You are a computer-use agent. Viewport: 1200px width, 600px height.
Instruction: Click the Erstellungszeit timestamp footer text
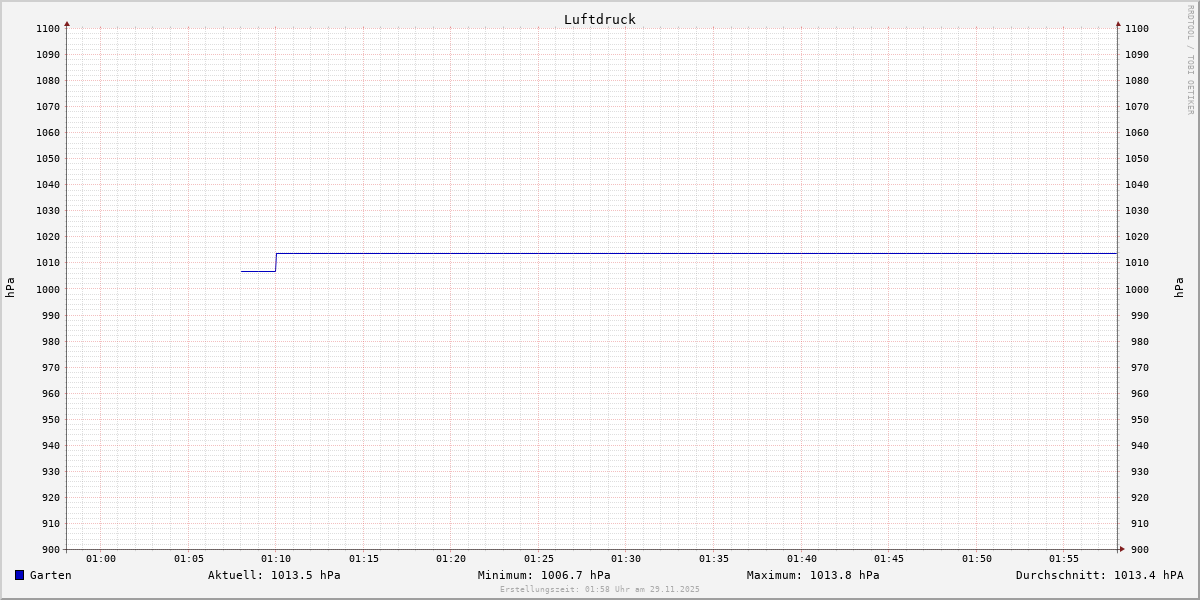pyautogui.click(x=600, y=589)
